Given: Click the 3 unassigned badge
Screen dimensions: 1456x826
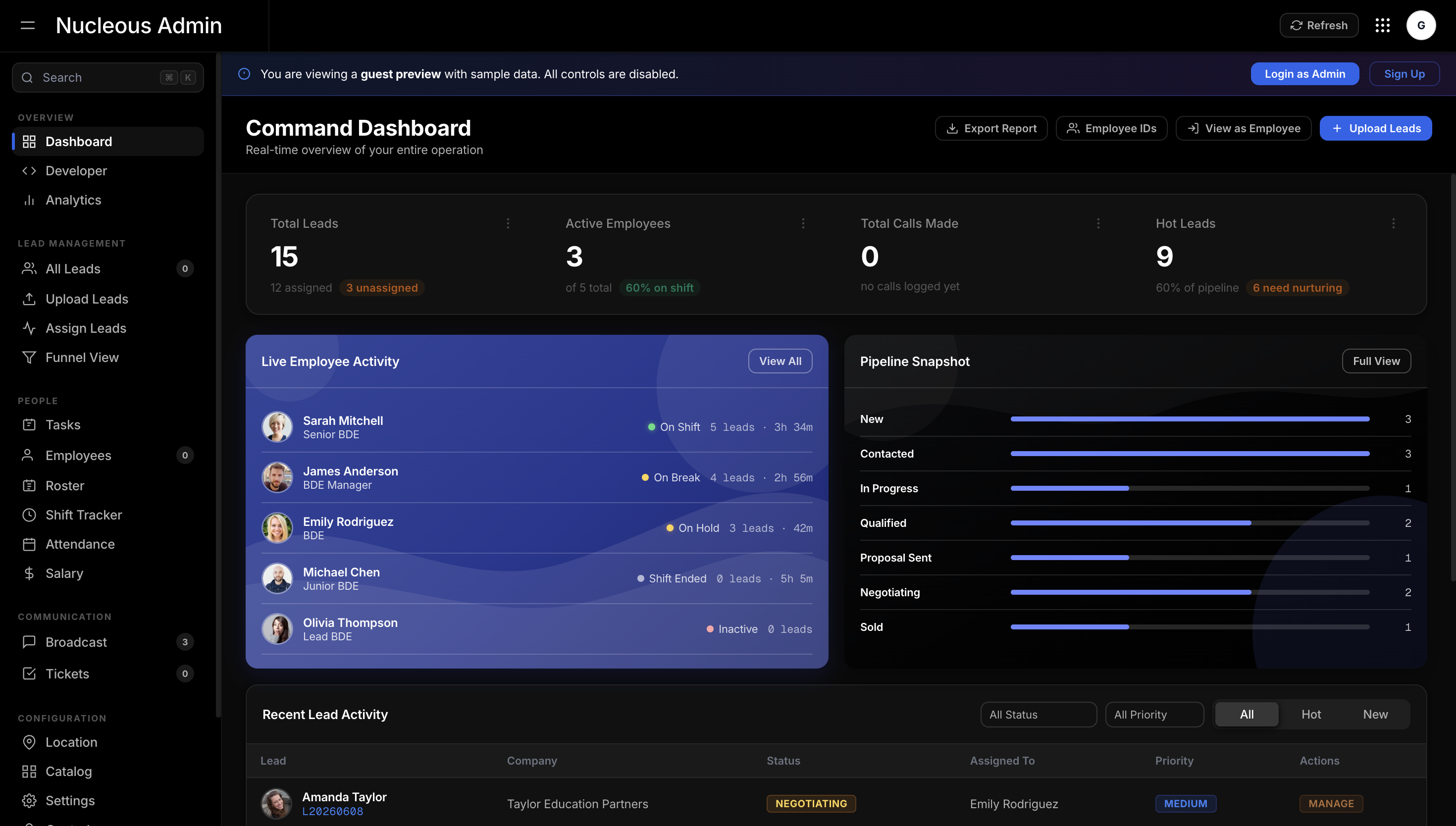Looking at the screenshot, I should click(x=382, y=288).
